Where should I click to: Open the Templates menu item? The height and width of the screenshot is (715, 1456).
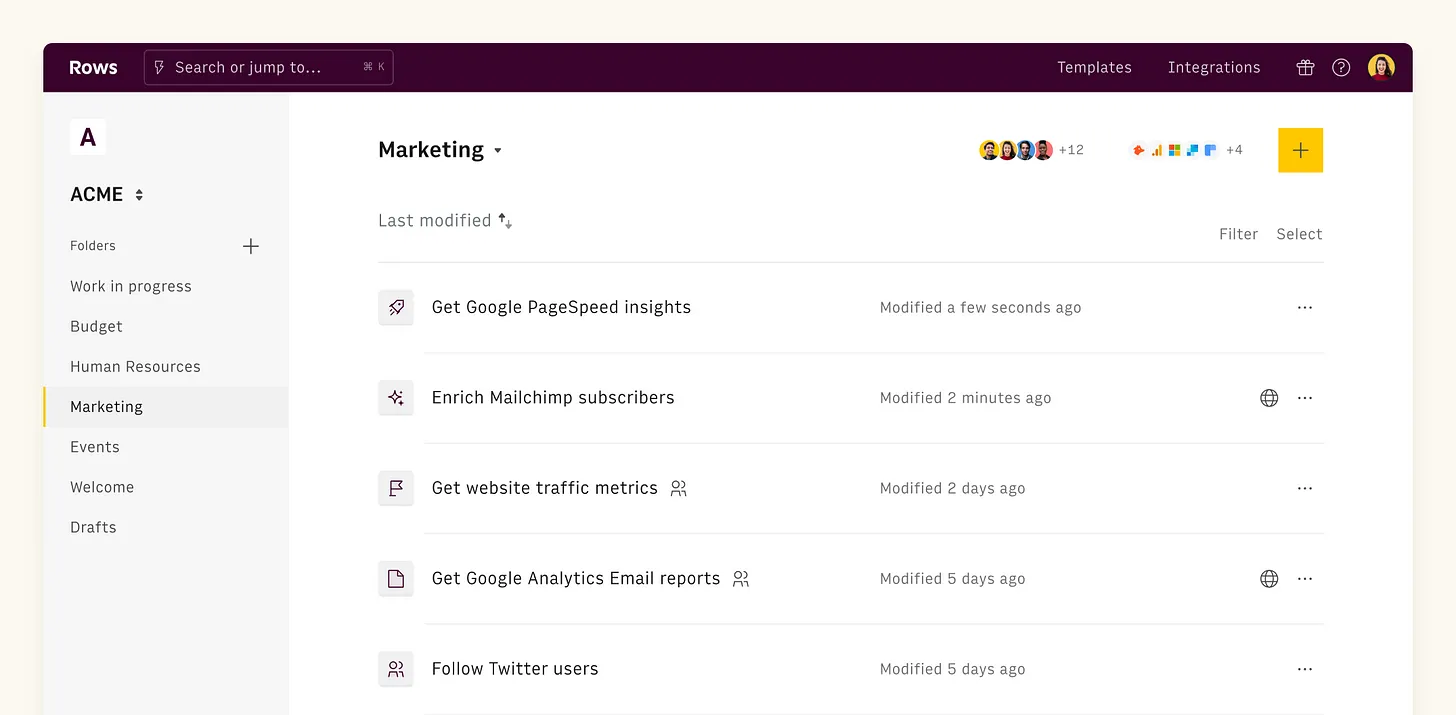[1094, 68]
